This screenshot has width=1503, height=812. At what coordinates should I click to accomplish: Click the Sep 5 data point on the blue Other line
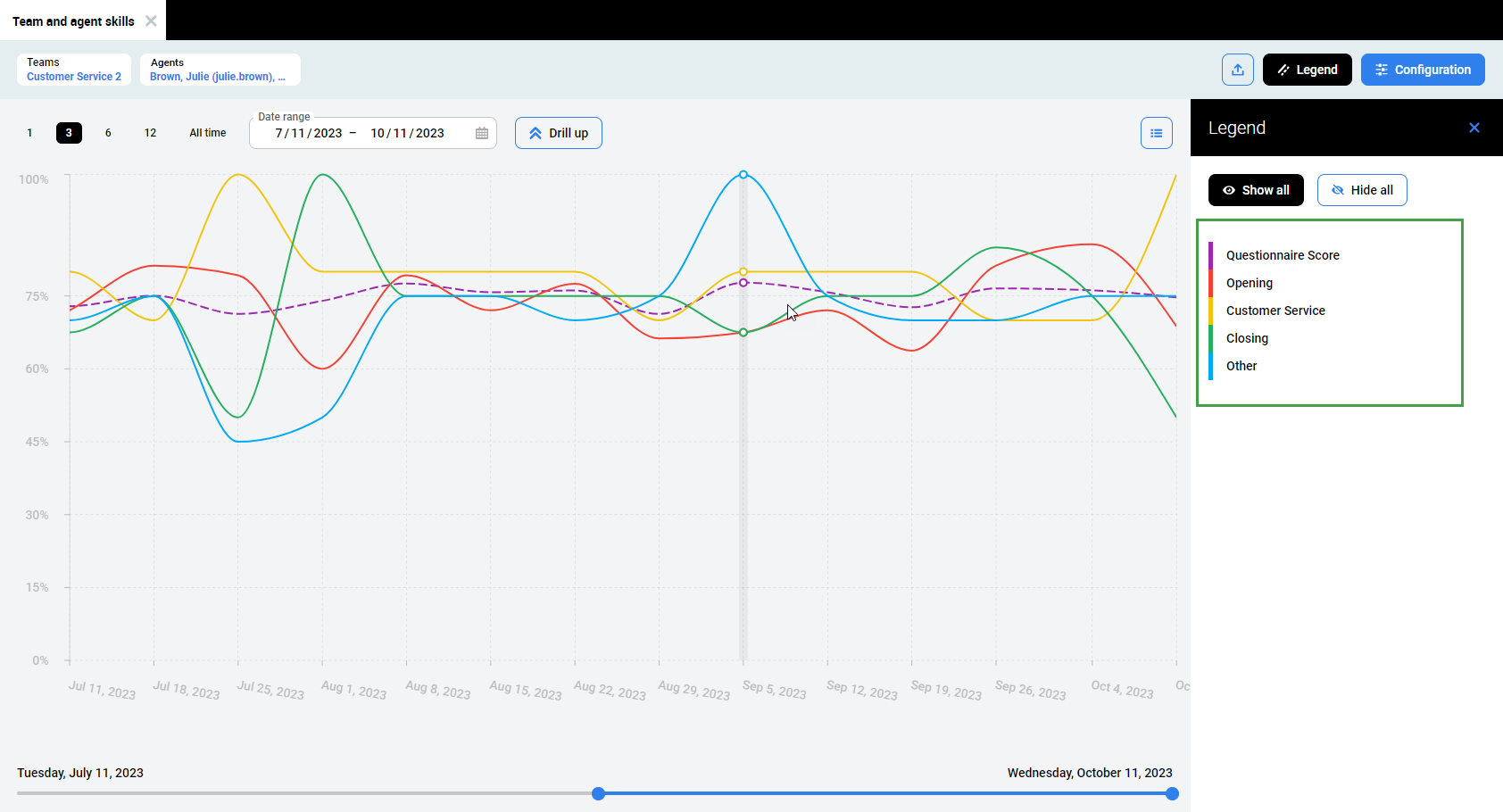tap(743, 175)
